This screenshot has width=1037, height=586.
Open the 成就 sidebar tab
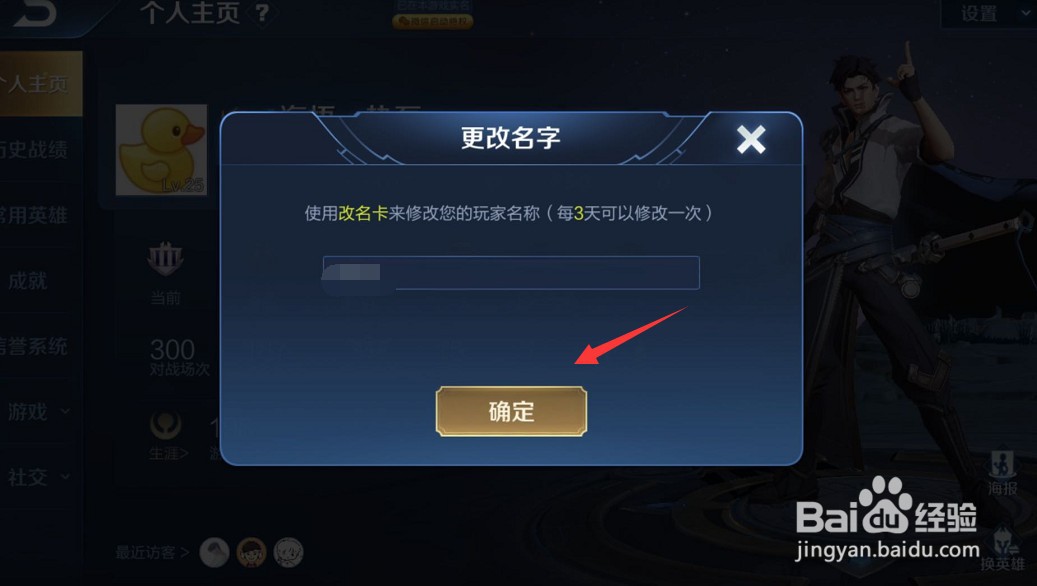28,280
